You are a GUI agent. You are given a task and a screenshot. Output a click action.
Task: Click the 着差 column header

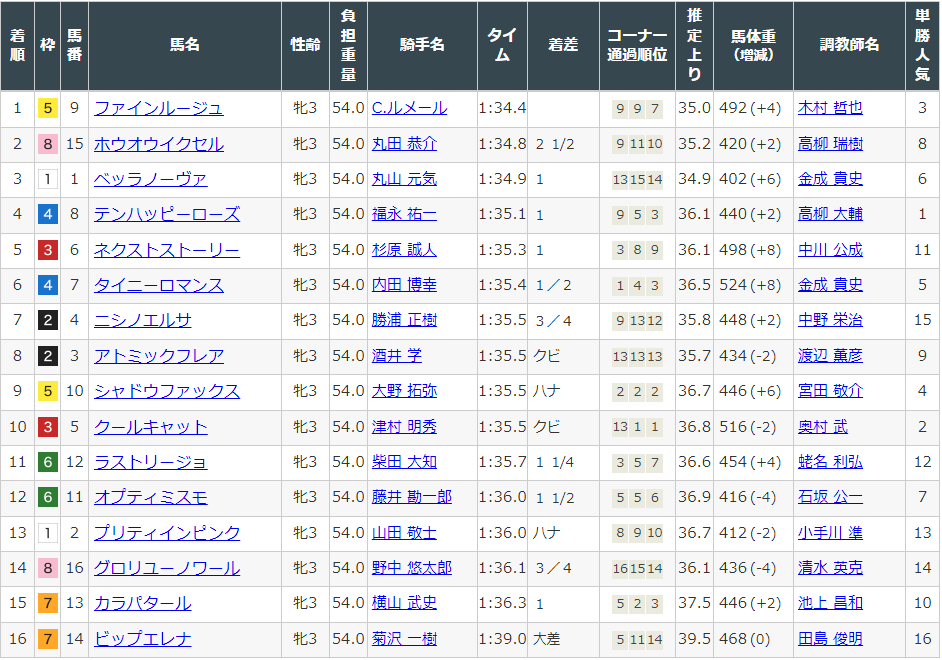[x=564, y=45]
